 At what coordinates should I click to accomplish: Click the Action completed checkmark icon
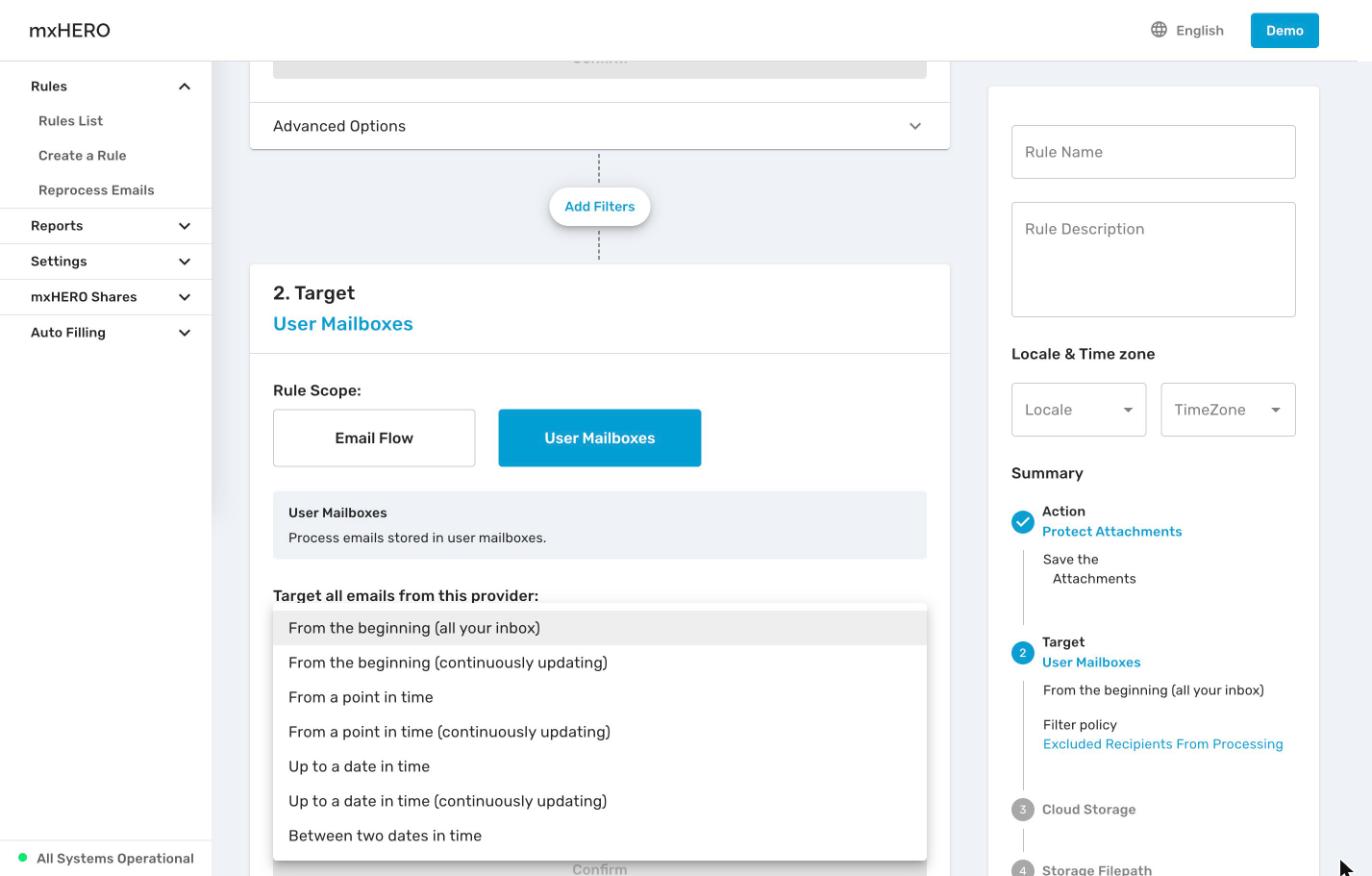(x=1022, y=522)
